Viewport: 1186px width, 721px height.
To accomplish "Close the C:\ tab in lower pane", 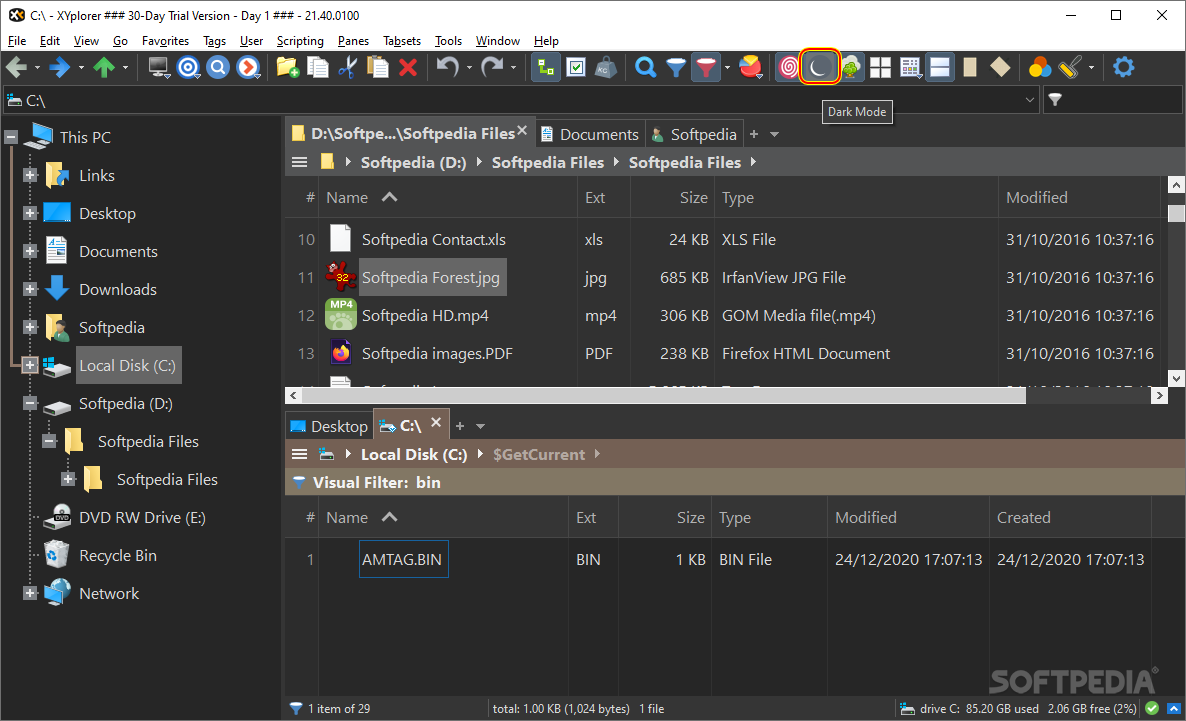I will point(436,423).
